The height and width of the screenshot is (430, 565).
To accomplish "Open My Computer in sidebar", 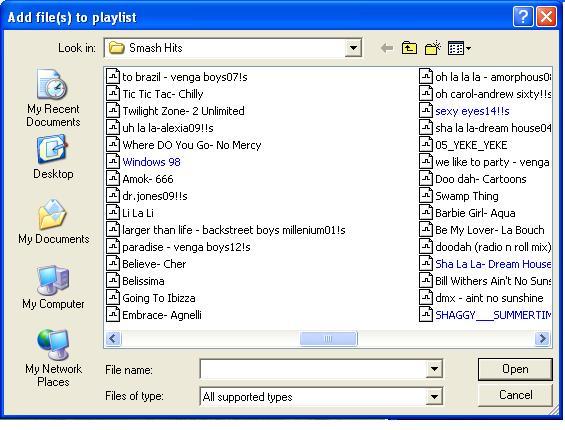I will (x=53, y=287).
